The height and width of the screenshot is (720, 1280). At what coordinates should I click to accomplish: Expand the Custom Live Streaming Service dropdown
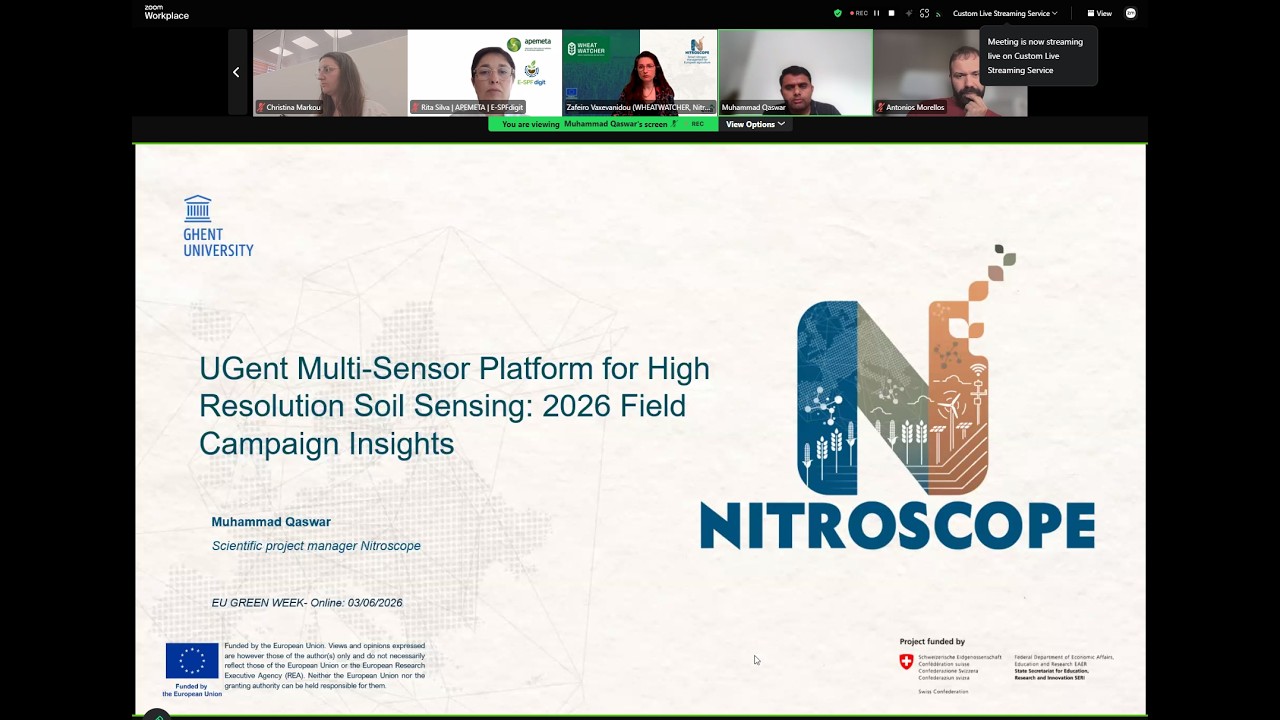pos(1005,13)
